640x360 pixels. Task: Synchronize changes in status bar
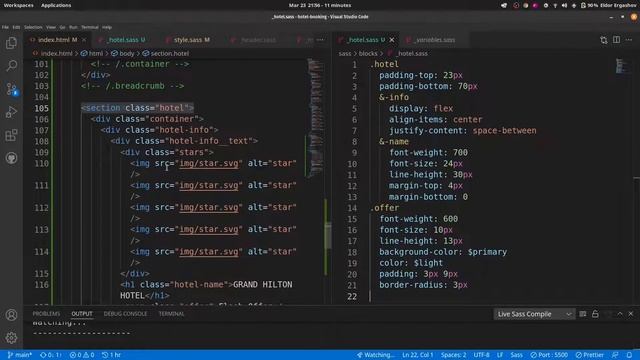point(50,355)
